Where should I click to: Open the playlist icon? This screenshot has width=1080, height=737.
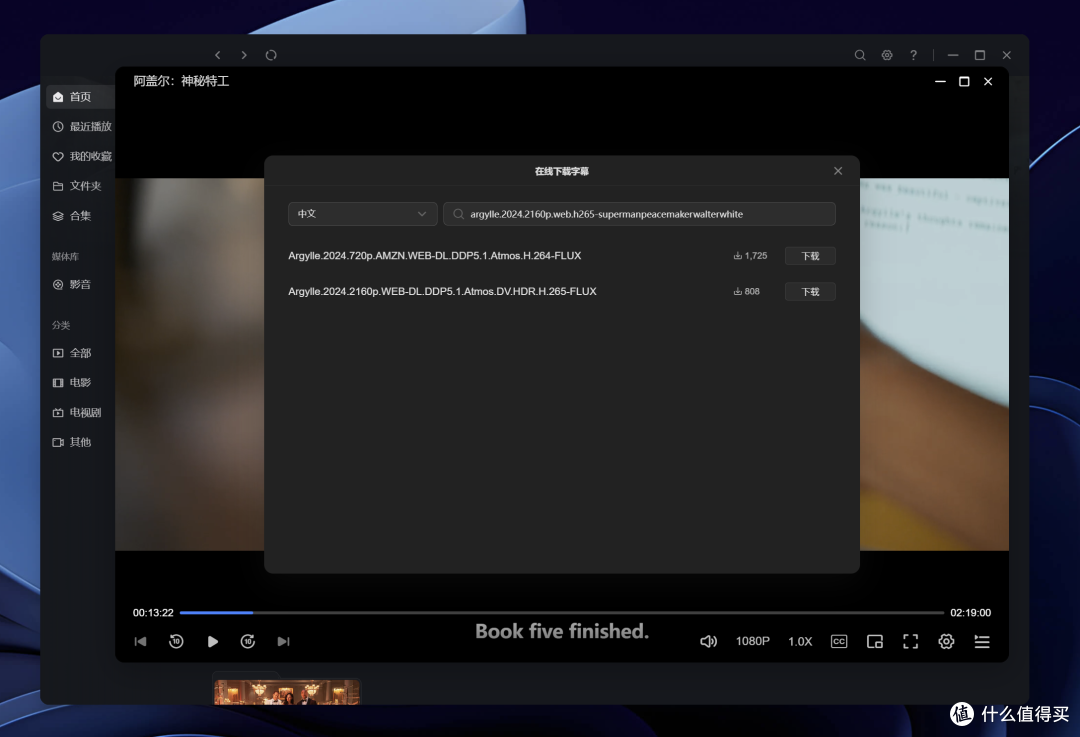tap(982, 641)
